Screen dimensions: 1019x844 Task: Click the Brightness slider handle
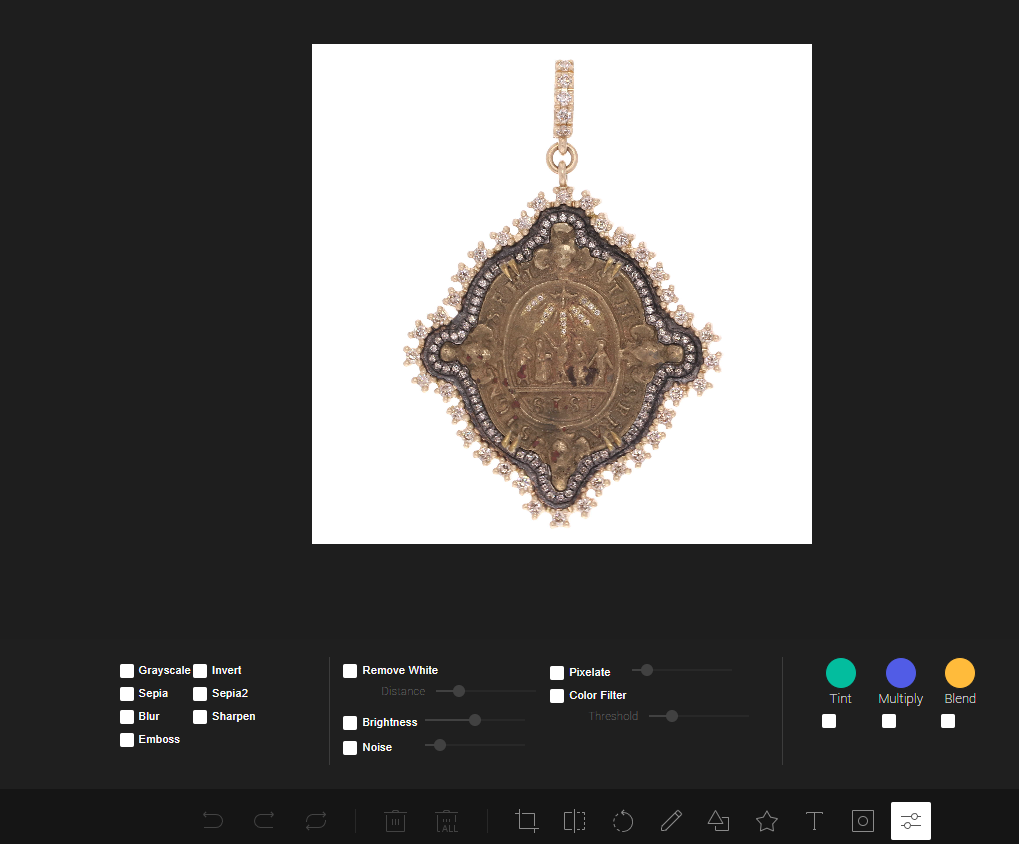click(x=475, y=720)
